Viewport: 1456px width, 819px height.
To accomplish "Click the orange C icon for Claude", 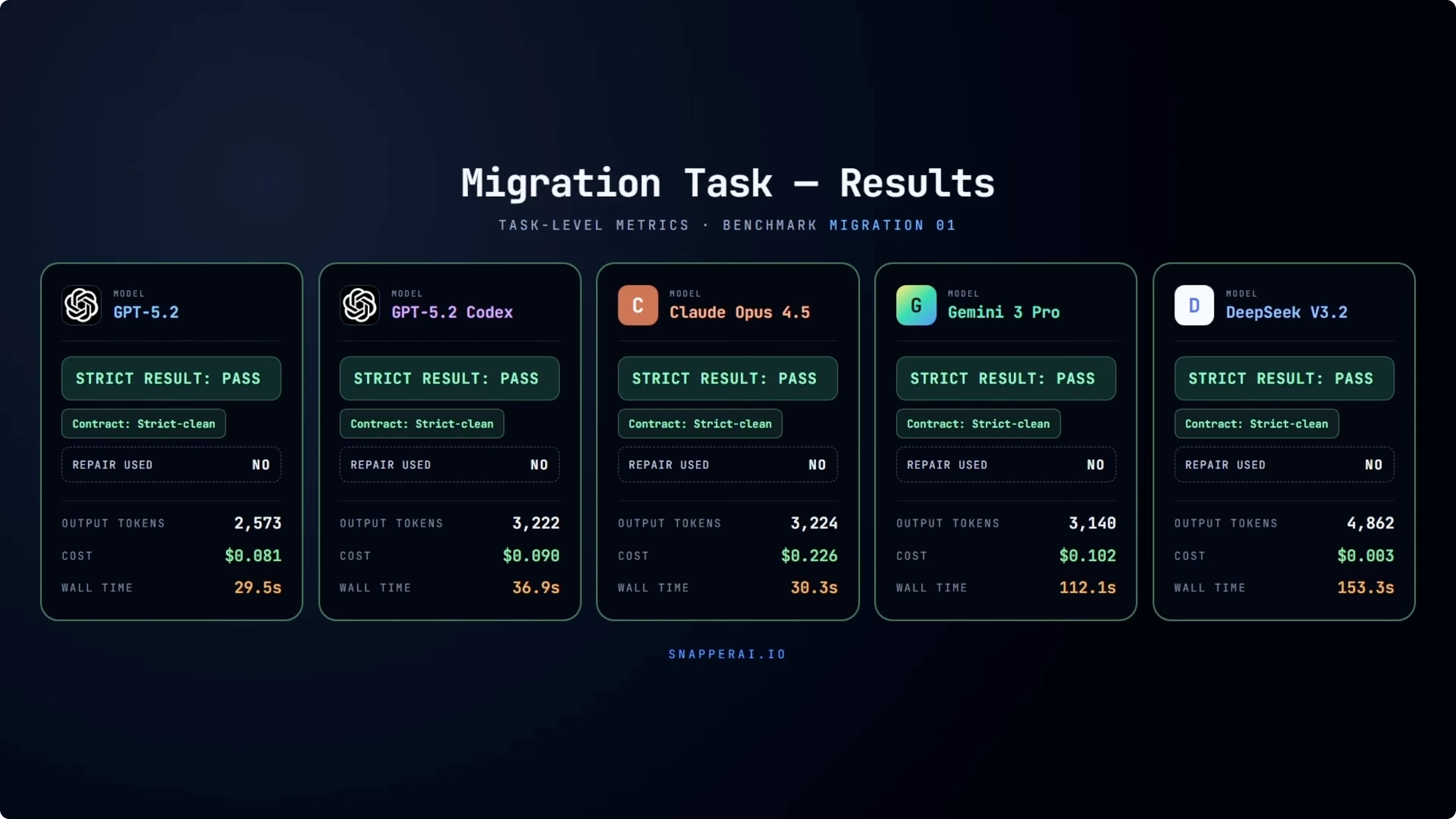I will coord(637,305).
